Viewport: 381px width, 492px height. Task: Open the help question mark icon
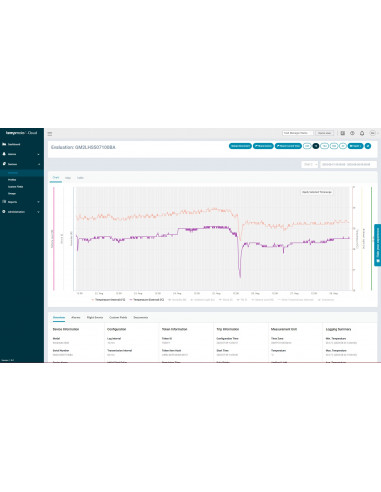pyautogui.click(x=352, y=133)
